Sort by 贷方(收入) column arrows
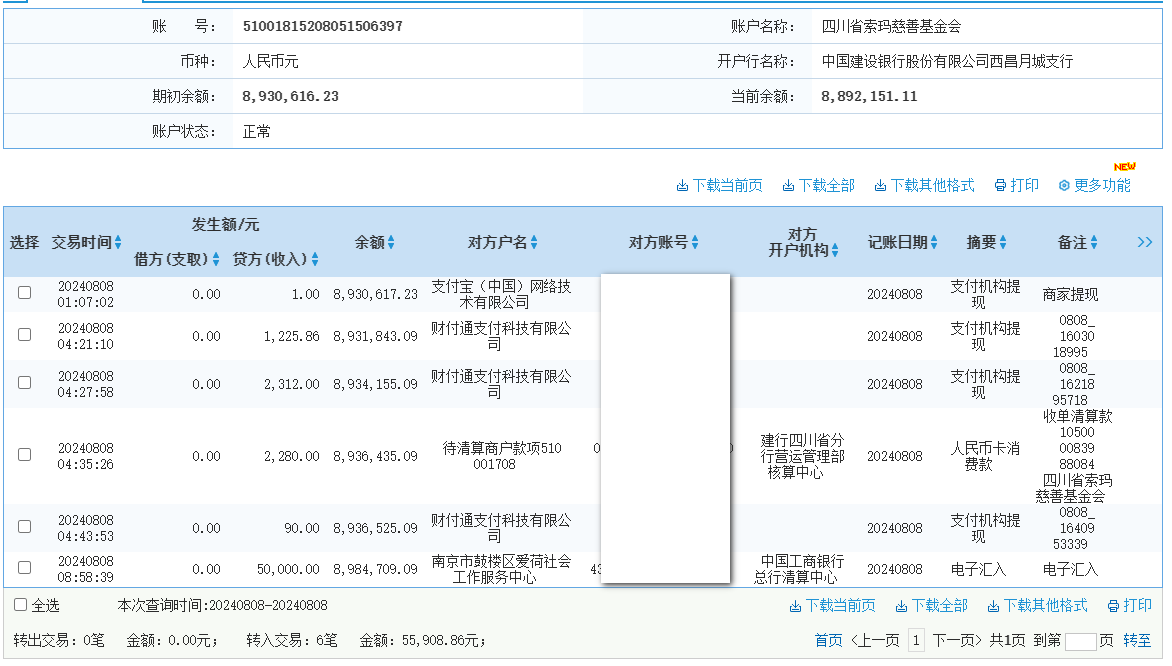The height and width of the screenshot is (666, 1172). (315, 259)
